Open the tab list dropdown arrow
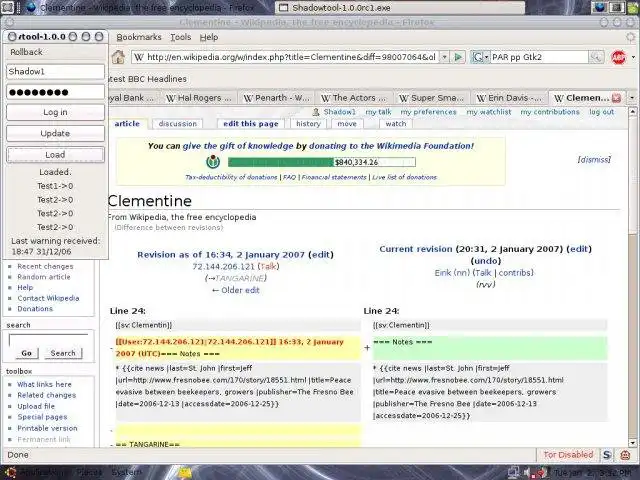640x480 pixels. click(632, 98)
